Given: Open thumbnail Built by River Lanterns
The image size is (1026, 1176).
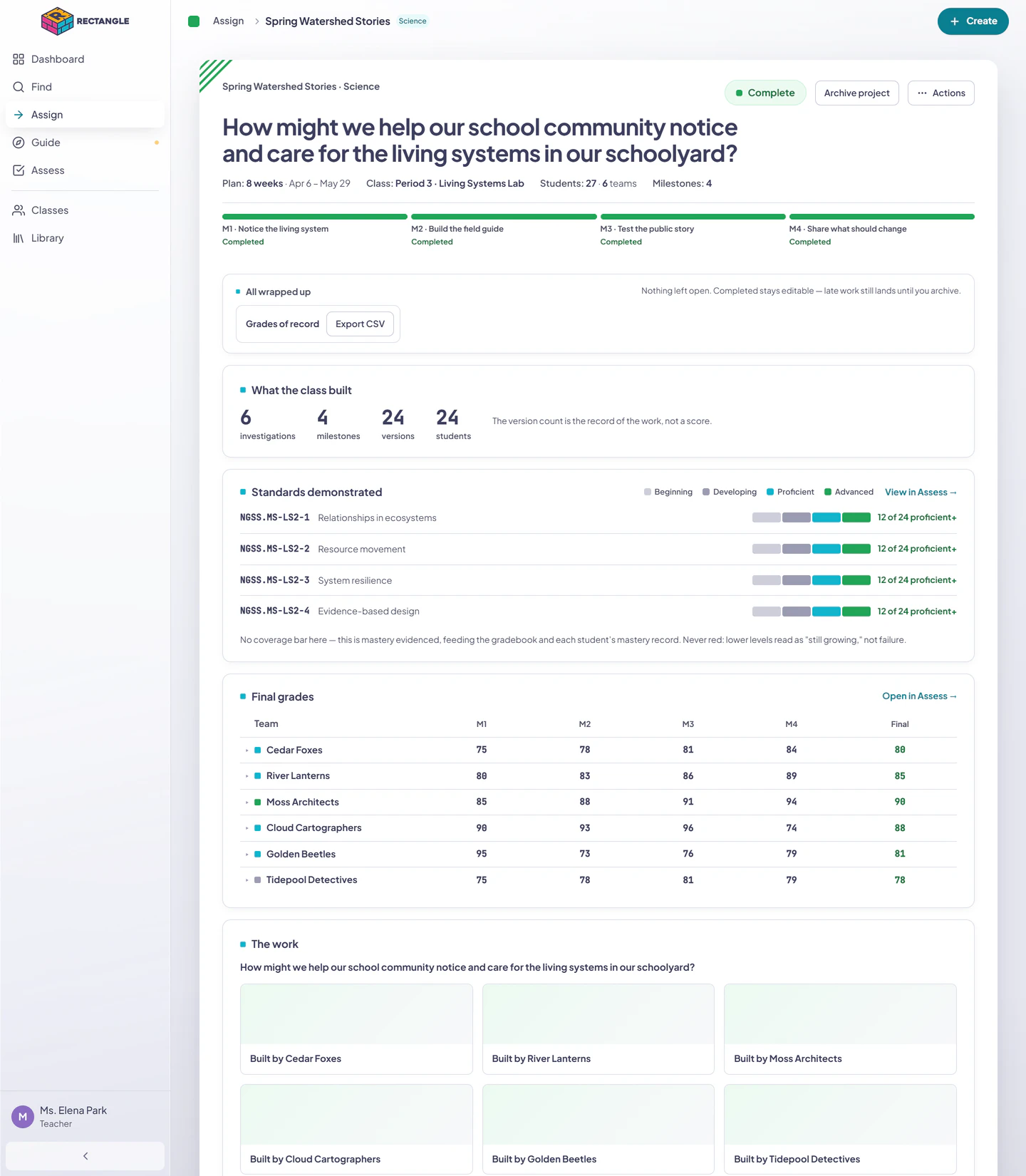Looking at the screenshot, I should (598, 1029).
